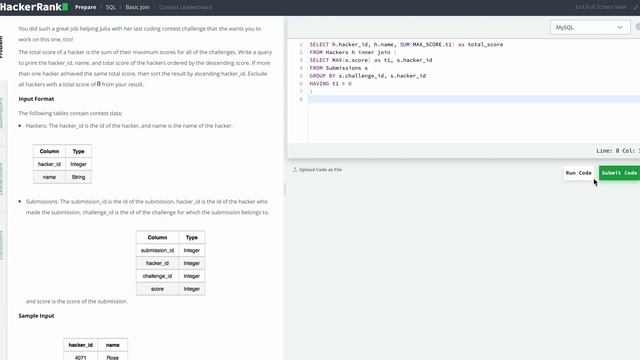Open the Basic Join breadcrumb
This screenshot has width=640, height=360.
pos(137,7)
